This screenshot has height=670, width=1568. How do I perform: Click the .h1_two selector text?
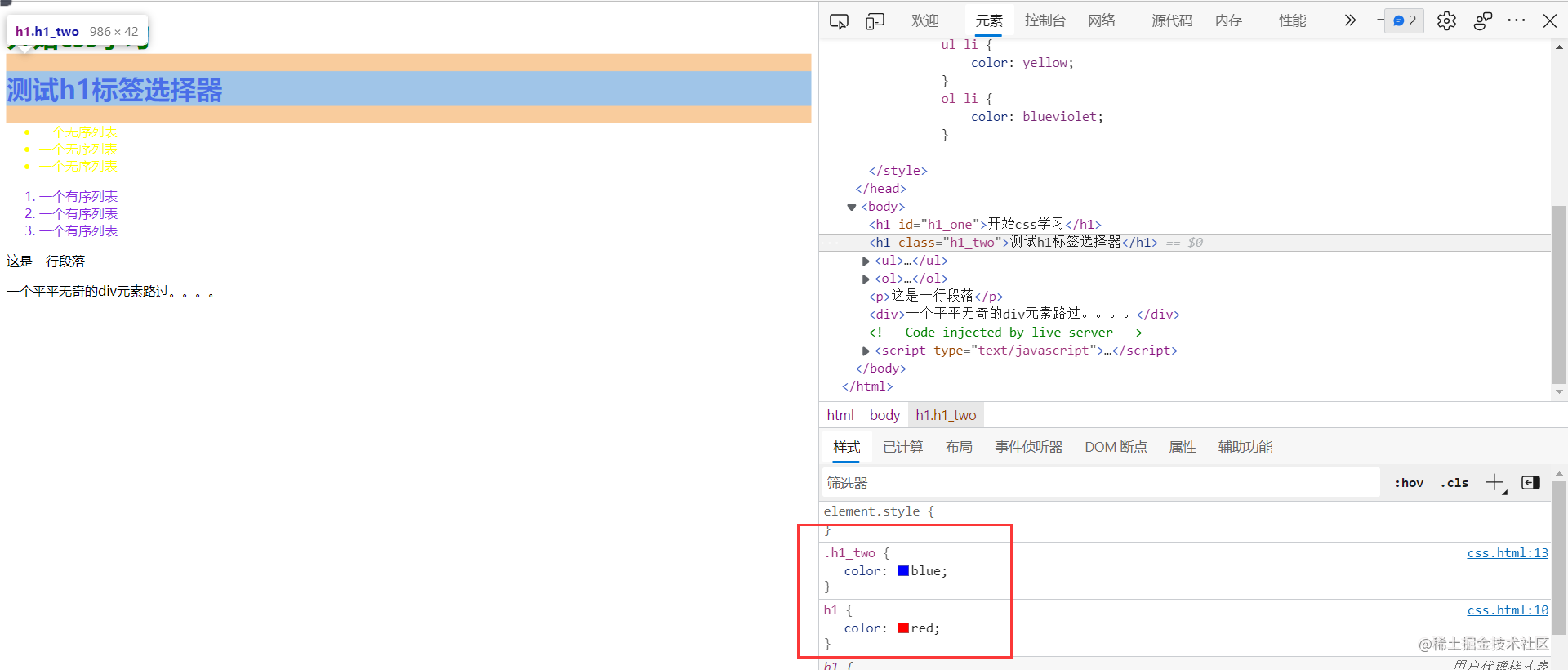tap(849, 553)
